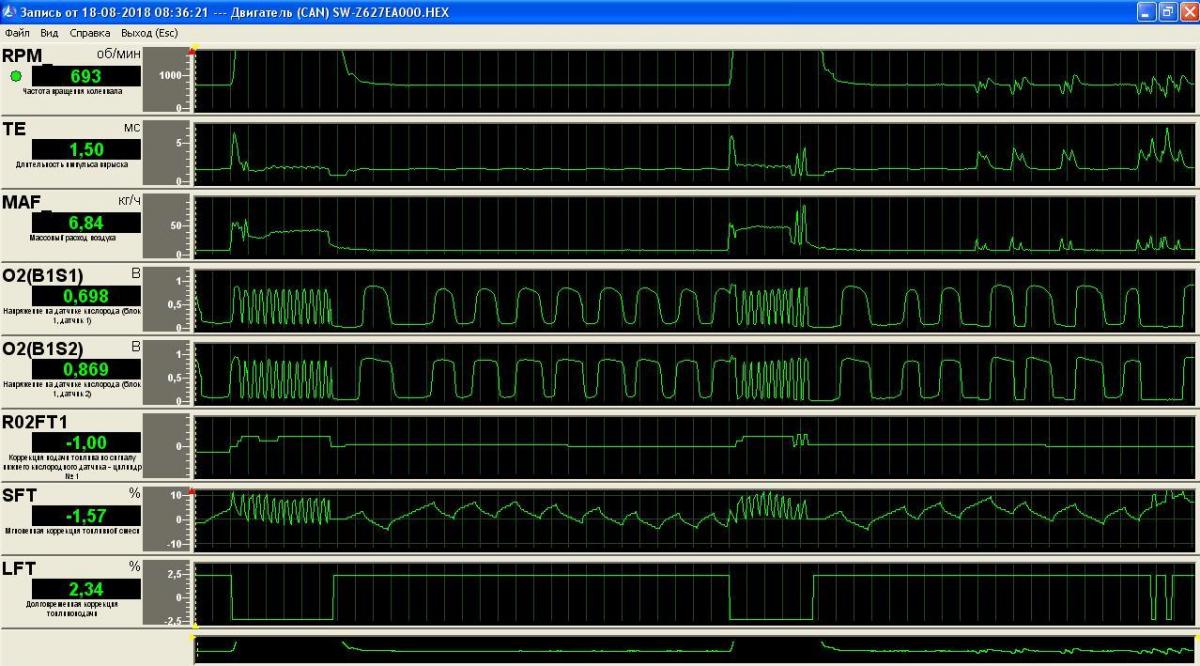The image size is (1200, 666).
Task: Click inside the O2(B1S1) waveform graph
Action: coord(693,299)
